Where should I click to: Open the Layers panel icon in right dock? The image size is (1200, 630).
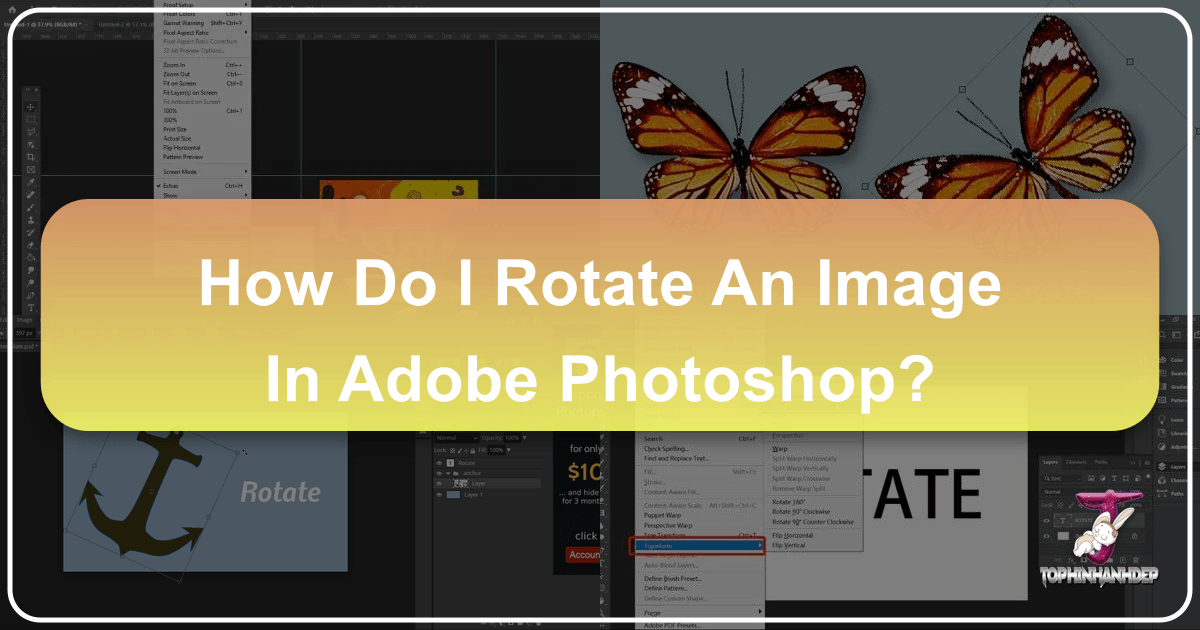[1160, 466]
